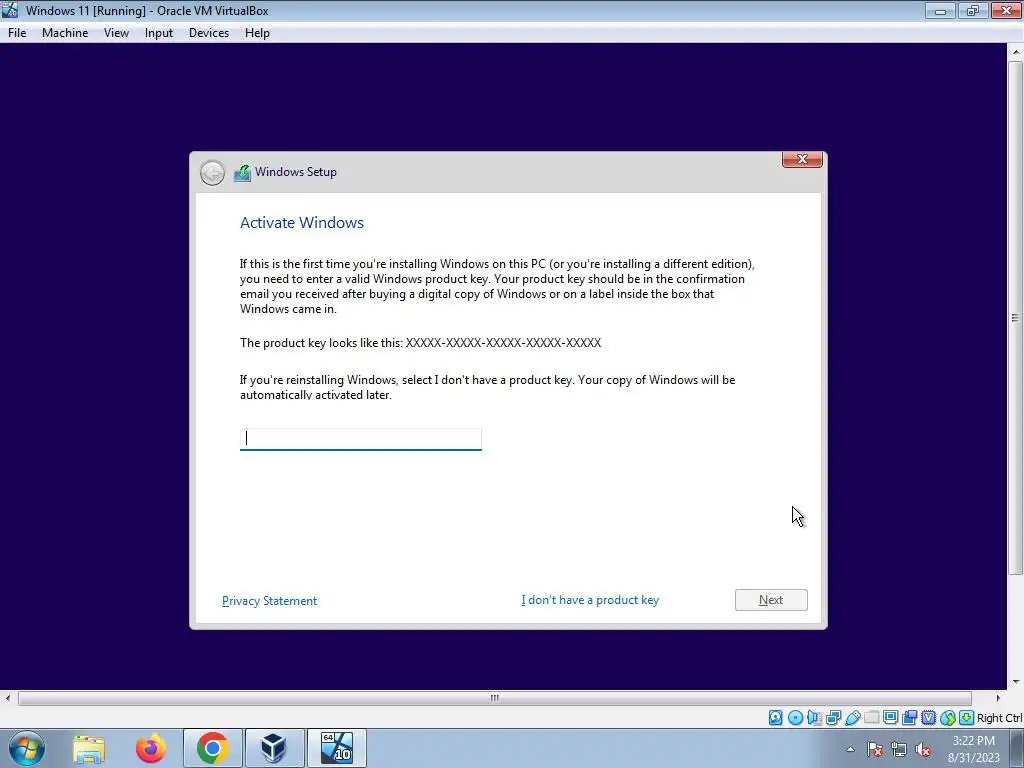Focus the product key input field

(x=360, y=439)
